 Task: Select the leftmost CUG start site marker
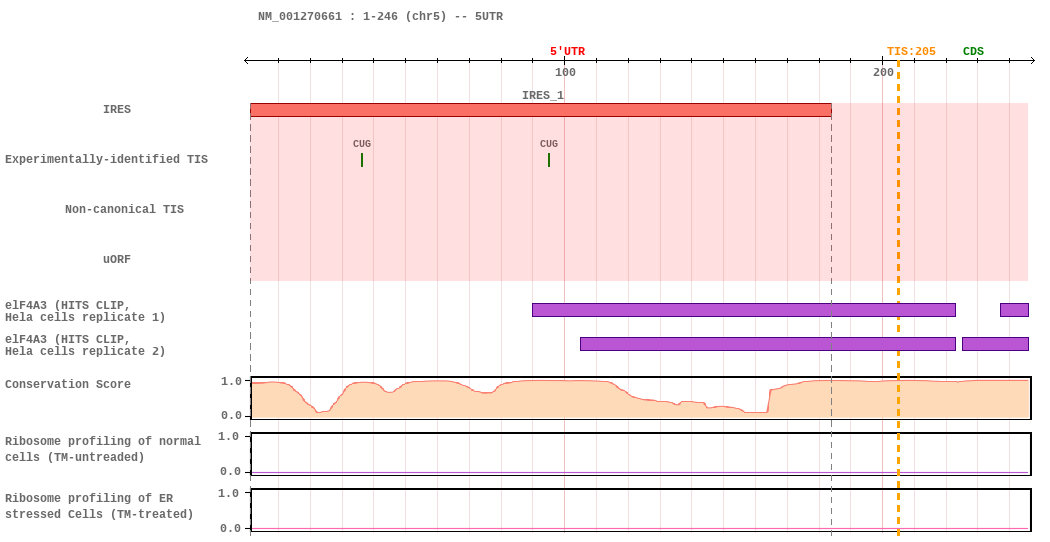click(362, 159)
